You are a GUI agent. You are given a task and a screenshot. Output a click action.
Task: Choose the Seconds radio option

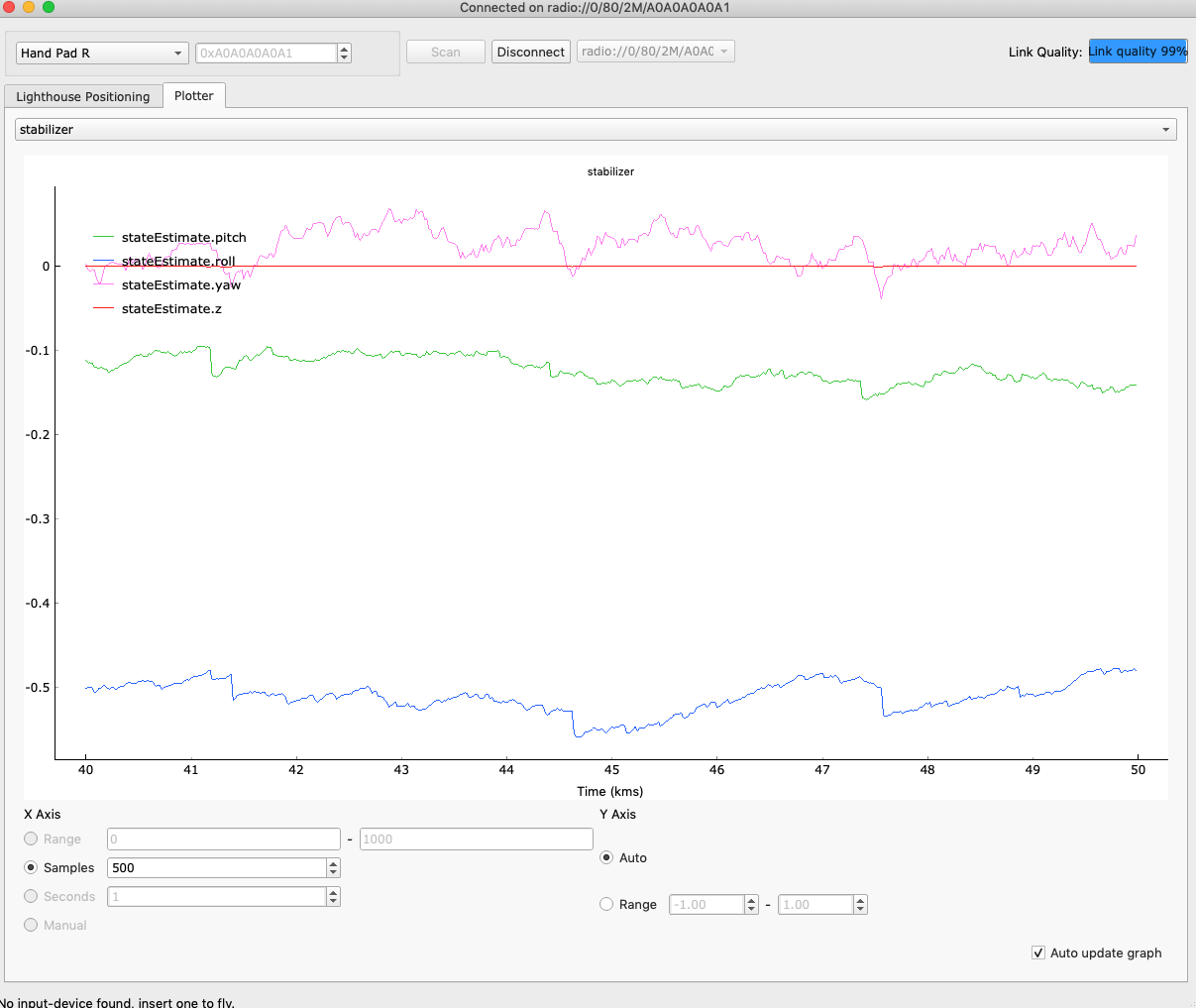point(31,896)
